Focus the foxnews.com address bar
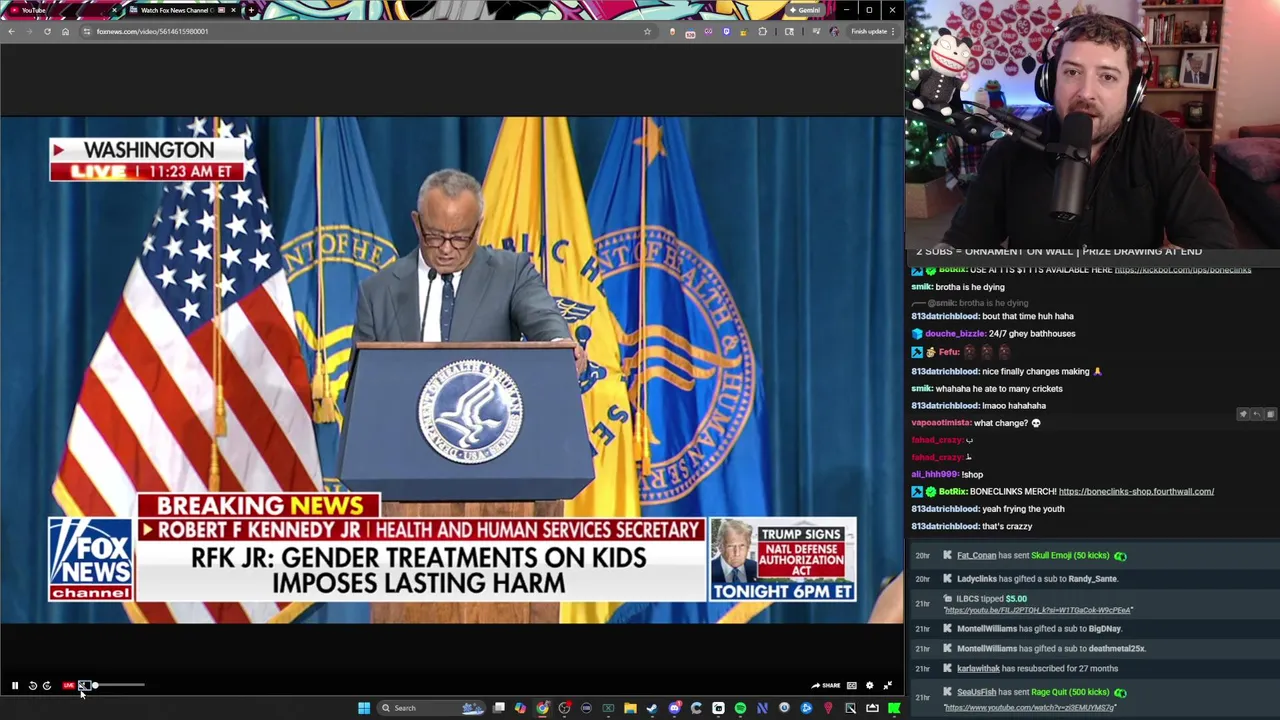The image size is (1280, 720). point(370,31)
